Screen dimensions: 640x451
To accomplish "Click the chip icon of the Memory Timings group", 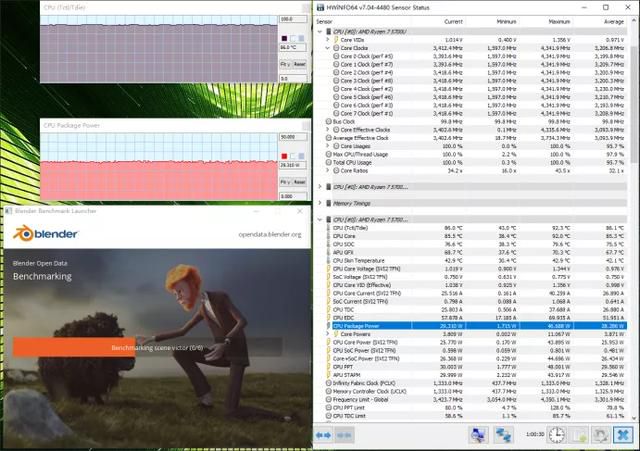I will coord(329,203).
